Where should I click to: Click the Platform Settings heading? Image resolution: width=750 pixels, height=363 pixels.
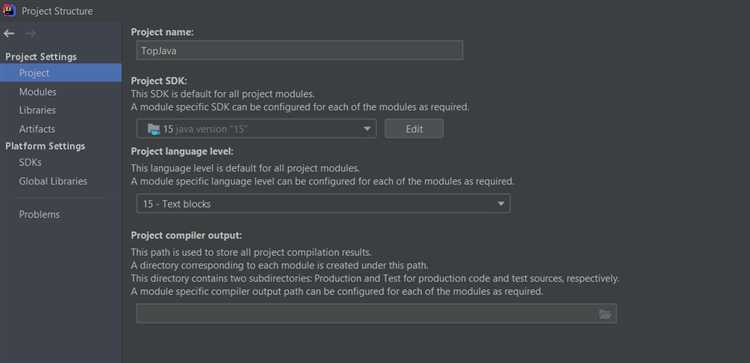click(x=45, y=146)
